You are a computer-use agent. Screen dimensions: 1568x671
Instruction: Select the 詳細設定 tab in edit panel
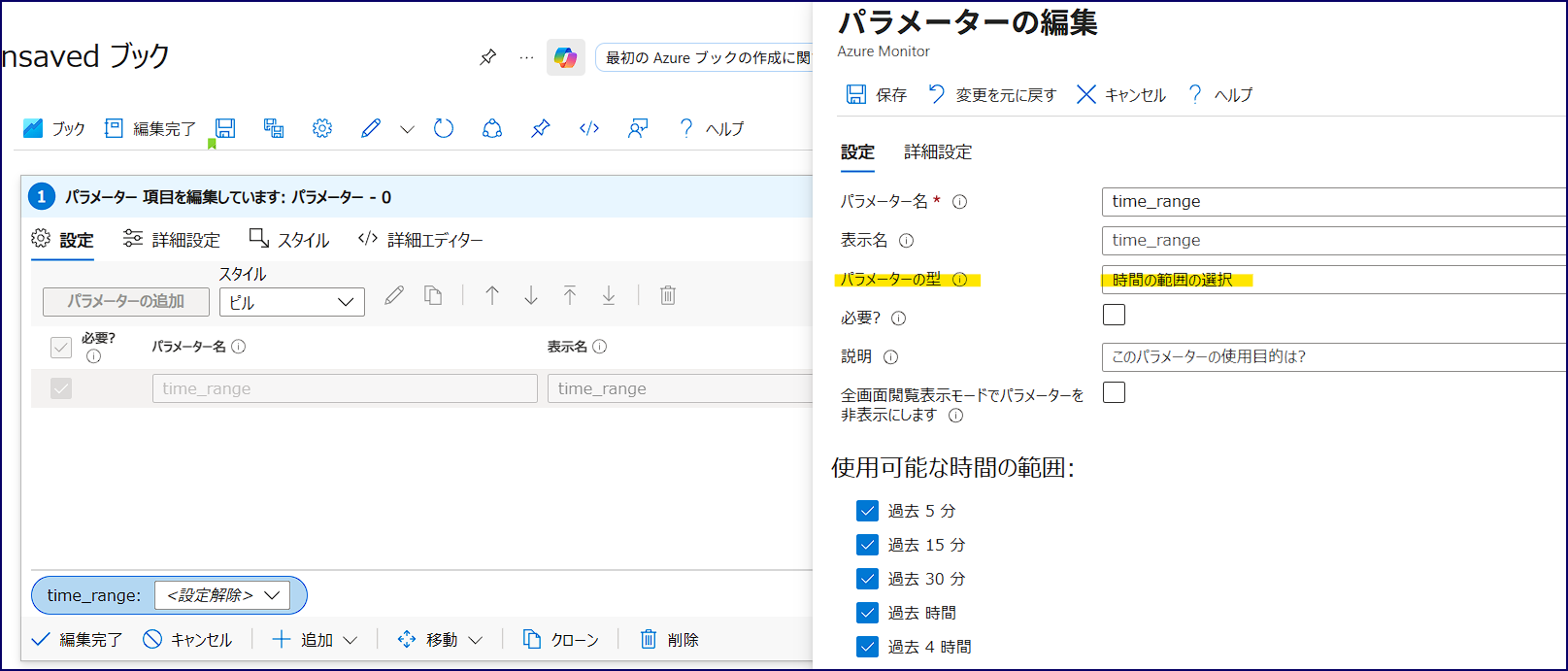click(938, 152)
